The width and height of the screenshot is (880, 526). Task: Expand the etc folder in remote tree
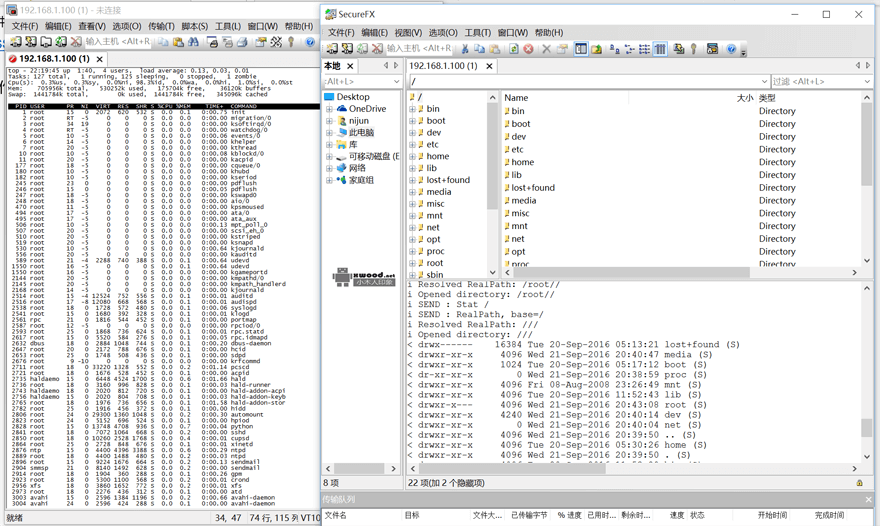[x=412, y=144]
